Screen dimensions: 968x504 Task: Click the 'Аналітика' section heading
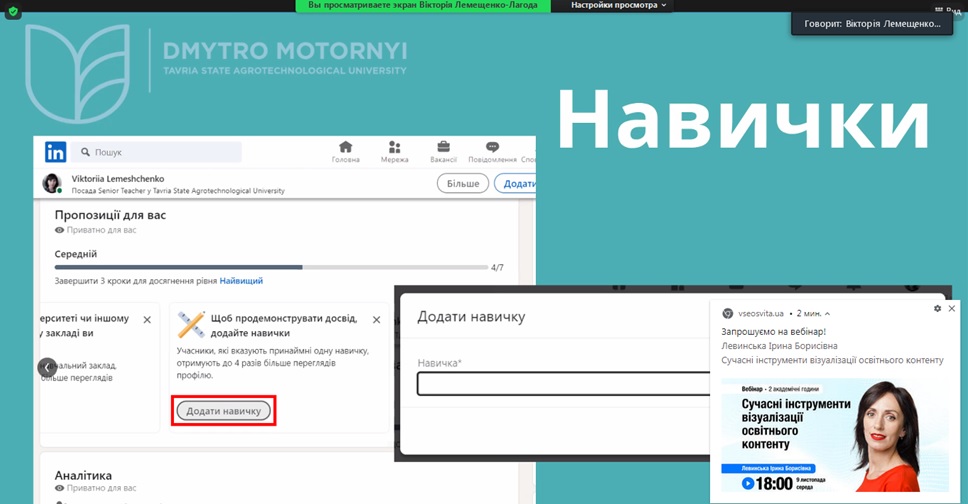(83, 476)
